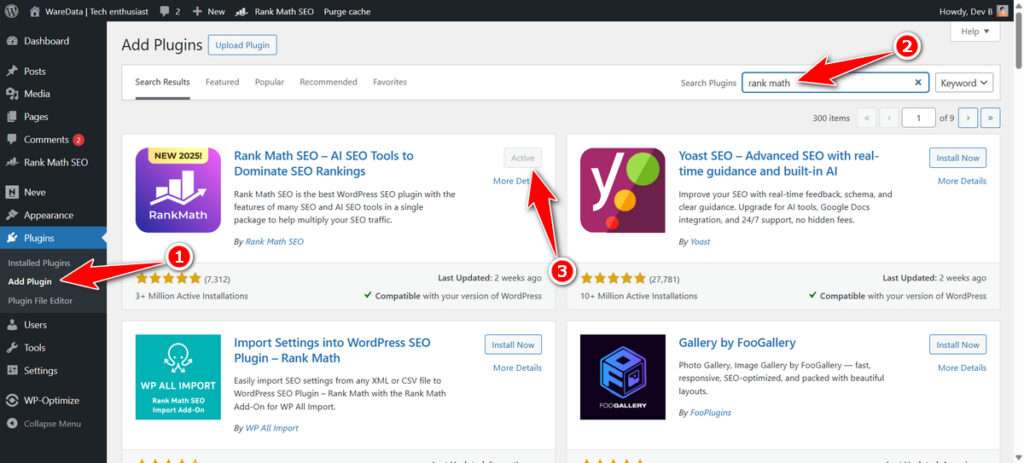Click FooGallery plugin logo thumbnail
This screenshot has width=1024, height=463.
(622, 377)
